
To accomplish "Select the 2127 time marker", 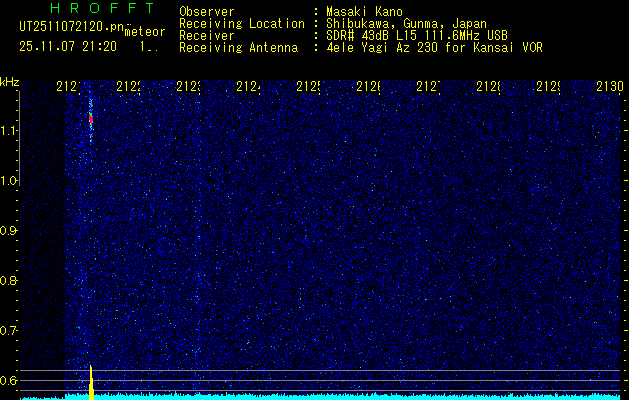I will 429,87.
